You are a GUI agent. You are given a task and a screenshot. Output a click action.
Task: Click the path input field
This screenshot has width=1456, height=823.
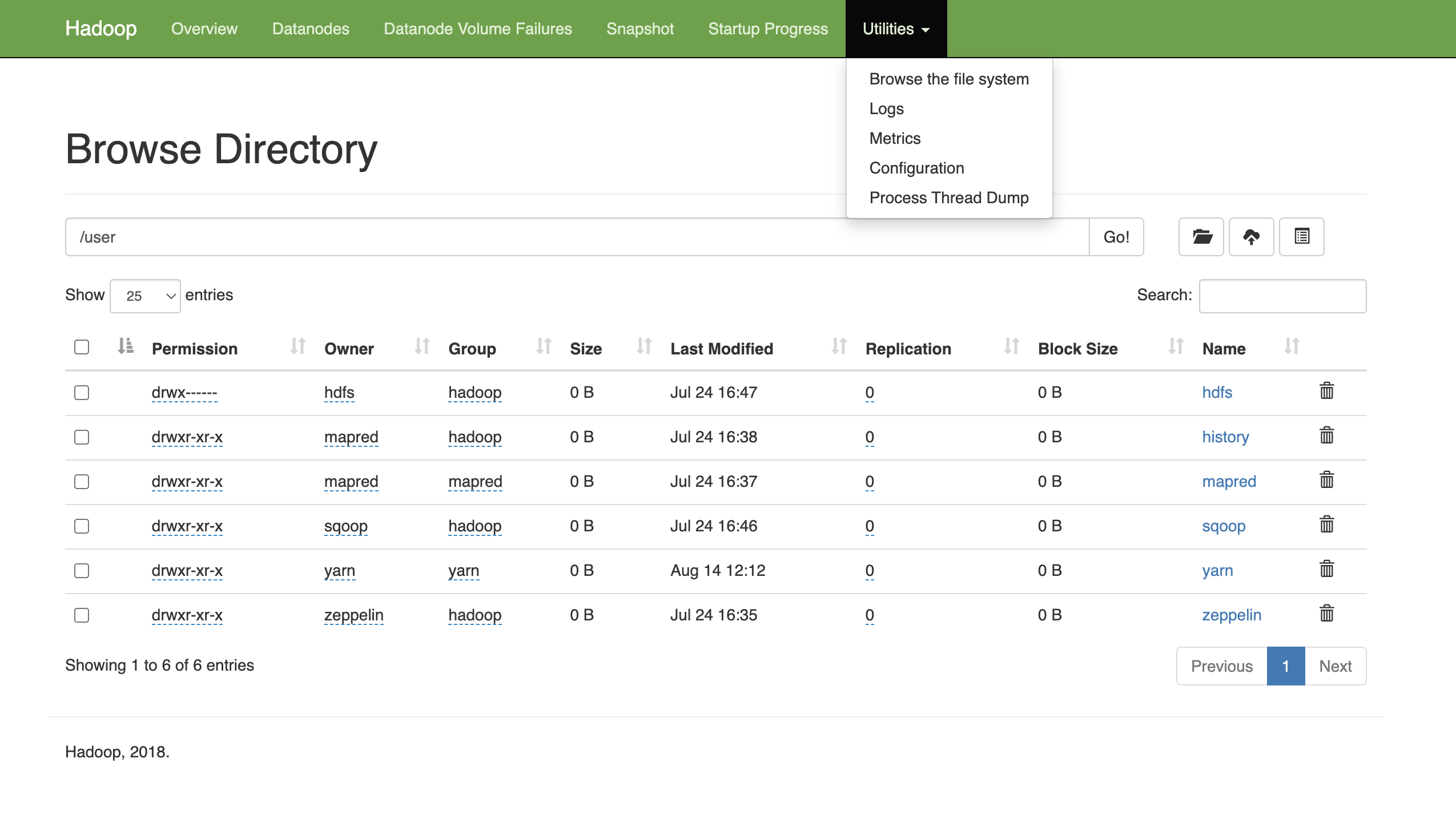(577, 237)
